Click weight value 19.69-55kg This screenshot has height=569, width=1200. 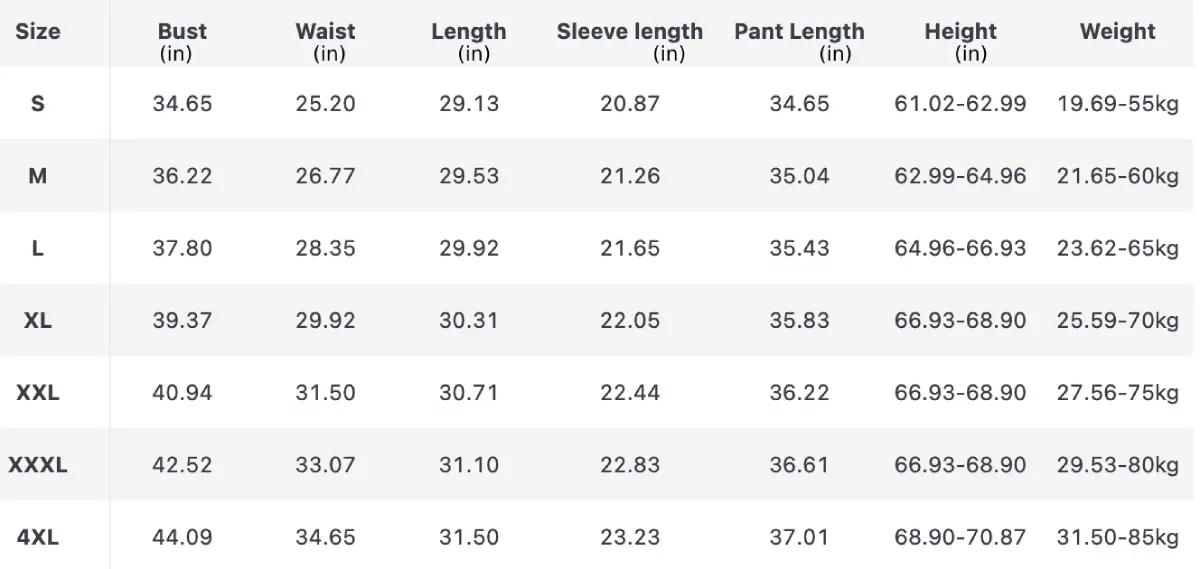(x=1118, y=103)
